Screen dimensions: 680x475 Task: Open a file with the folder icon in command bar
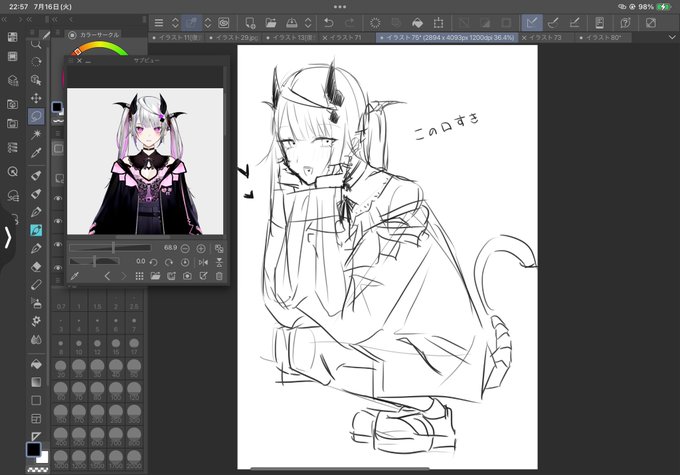[x=271, y=23]
